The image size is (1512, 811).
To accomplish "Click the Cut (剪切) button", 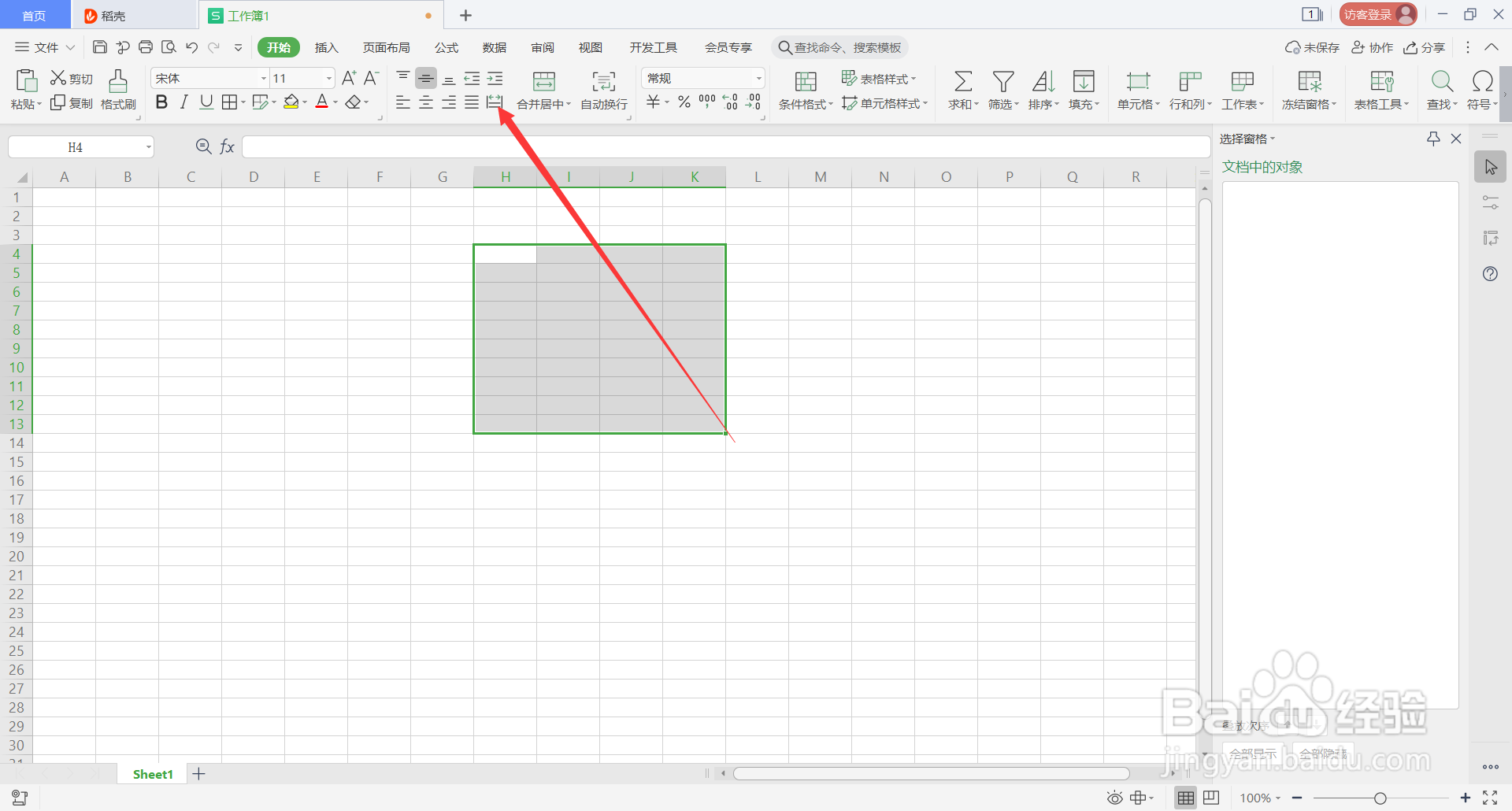I will click(72, 78).
